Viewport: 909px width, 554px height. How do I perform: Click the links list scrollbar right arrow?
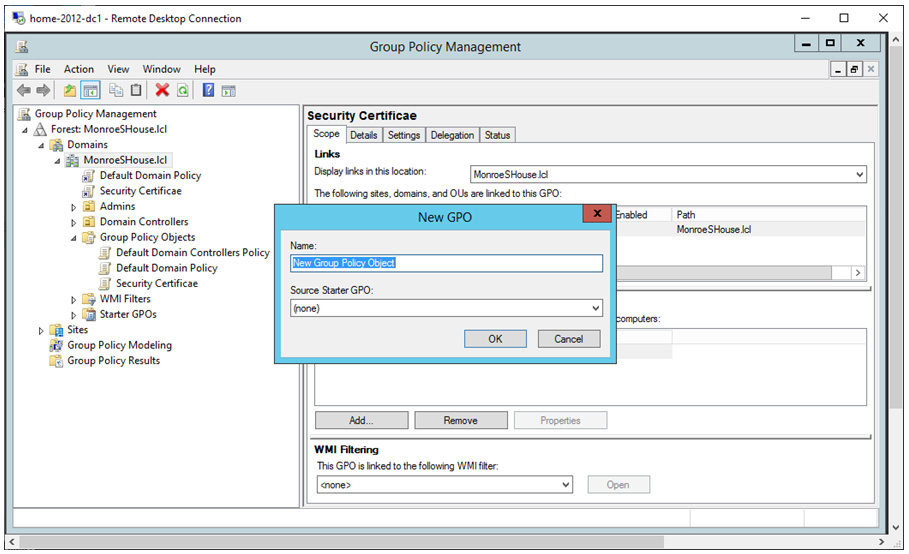click(x=858, y=273)
